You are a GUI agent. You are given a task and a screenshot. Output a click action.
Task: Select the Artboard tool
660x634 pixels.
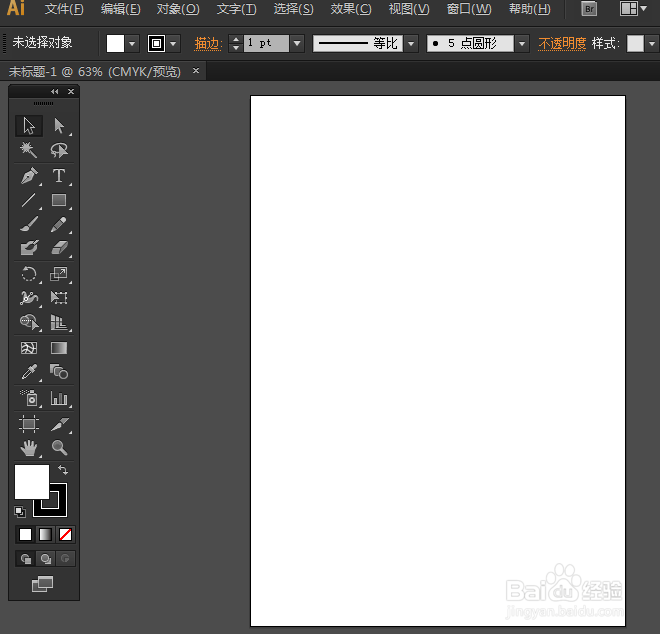point(29,424)
